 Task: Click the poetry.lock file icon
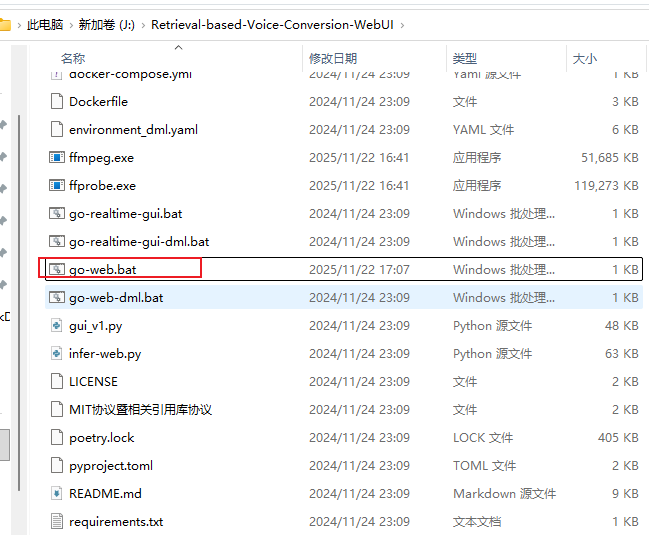[57, 438]
